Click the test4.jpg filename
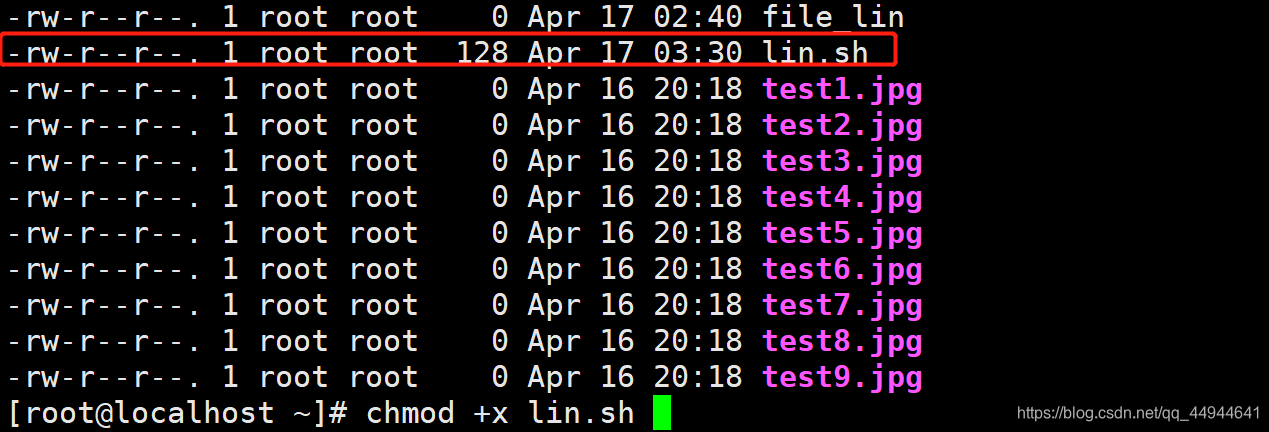1269x432 pixels. pyautogui.click(x=842, y=197)
